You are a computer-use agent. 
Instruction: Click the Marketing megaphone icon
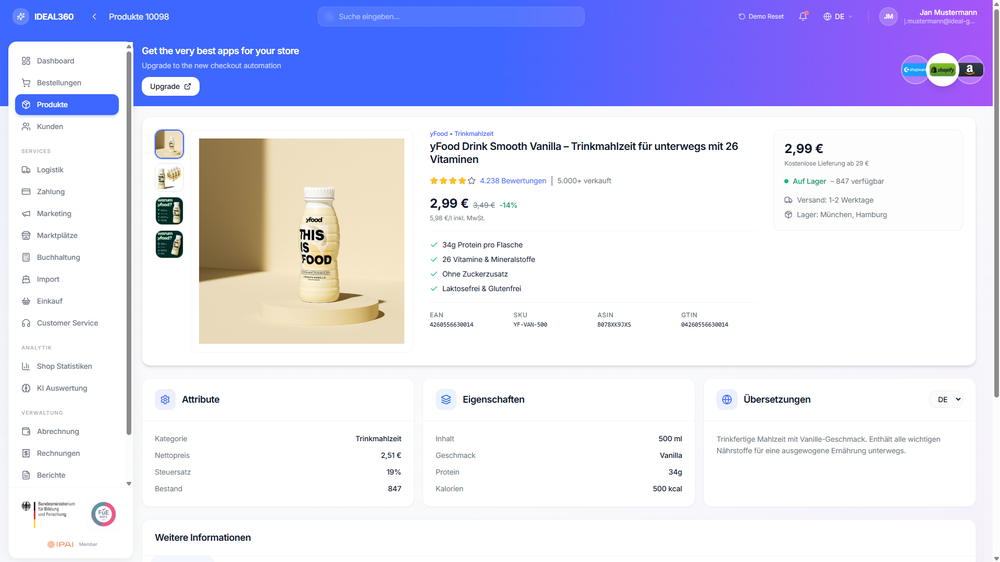pyautogui.click(x=26, y=214)
